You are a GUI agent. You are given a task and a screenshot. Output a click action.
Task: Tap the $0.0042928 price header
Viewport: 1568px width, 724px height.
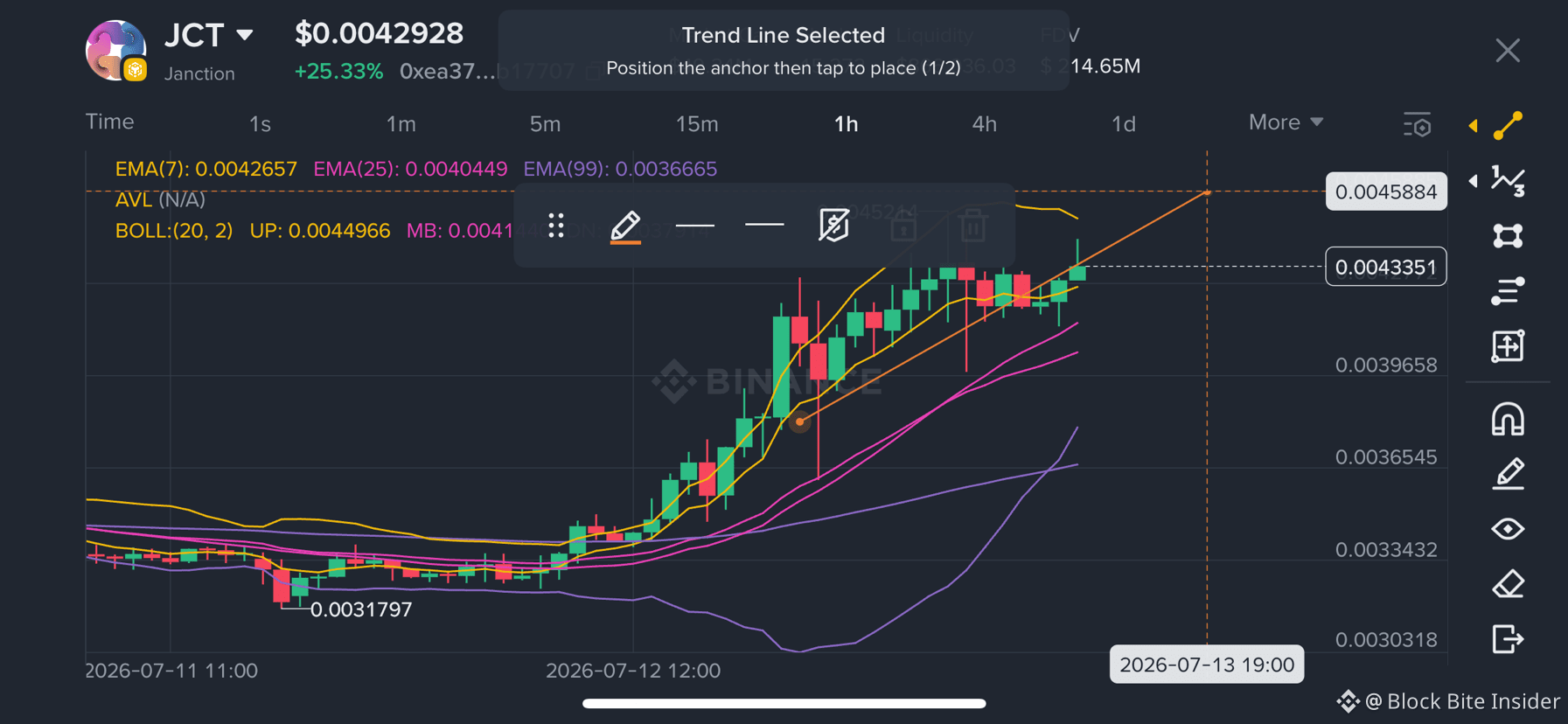pos(379,33)
